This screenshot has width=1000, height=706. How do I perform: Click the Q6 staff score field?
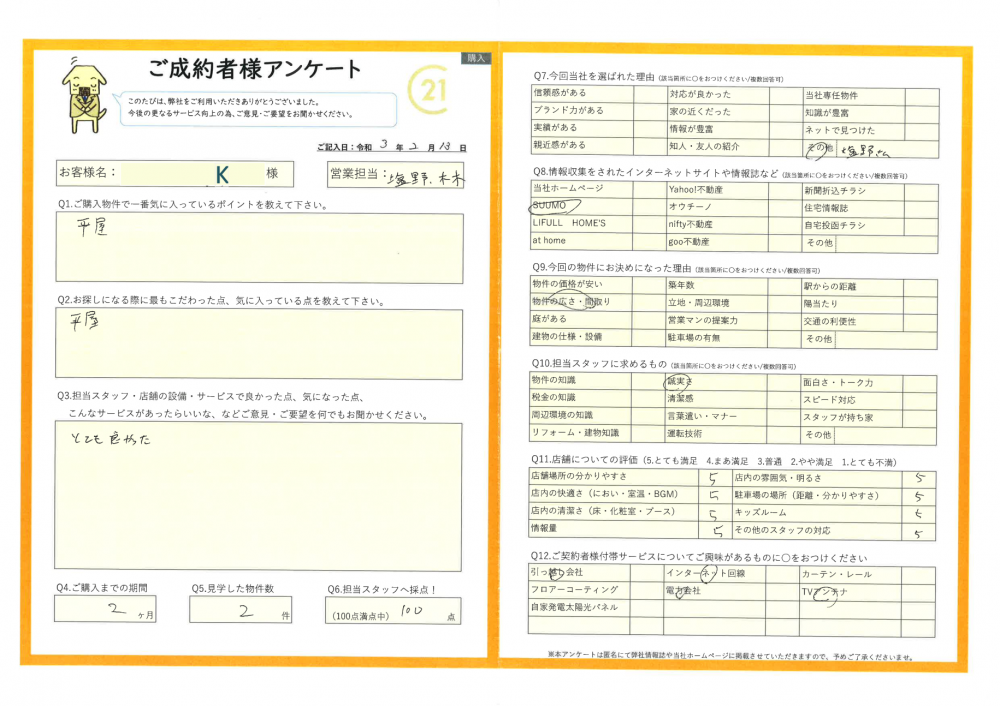coord(395,611)
